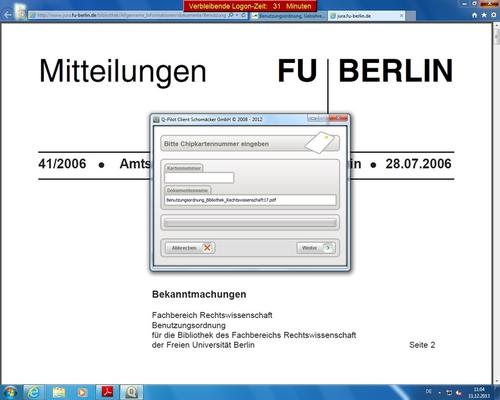
Task: Click the Abbrechen cancel button
Action: pos(190,248)
